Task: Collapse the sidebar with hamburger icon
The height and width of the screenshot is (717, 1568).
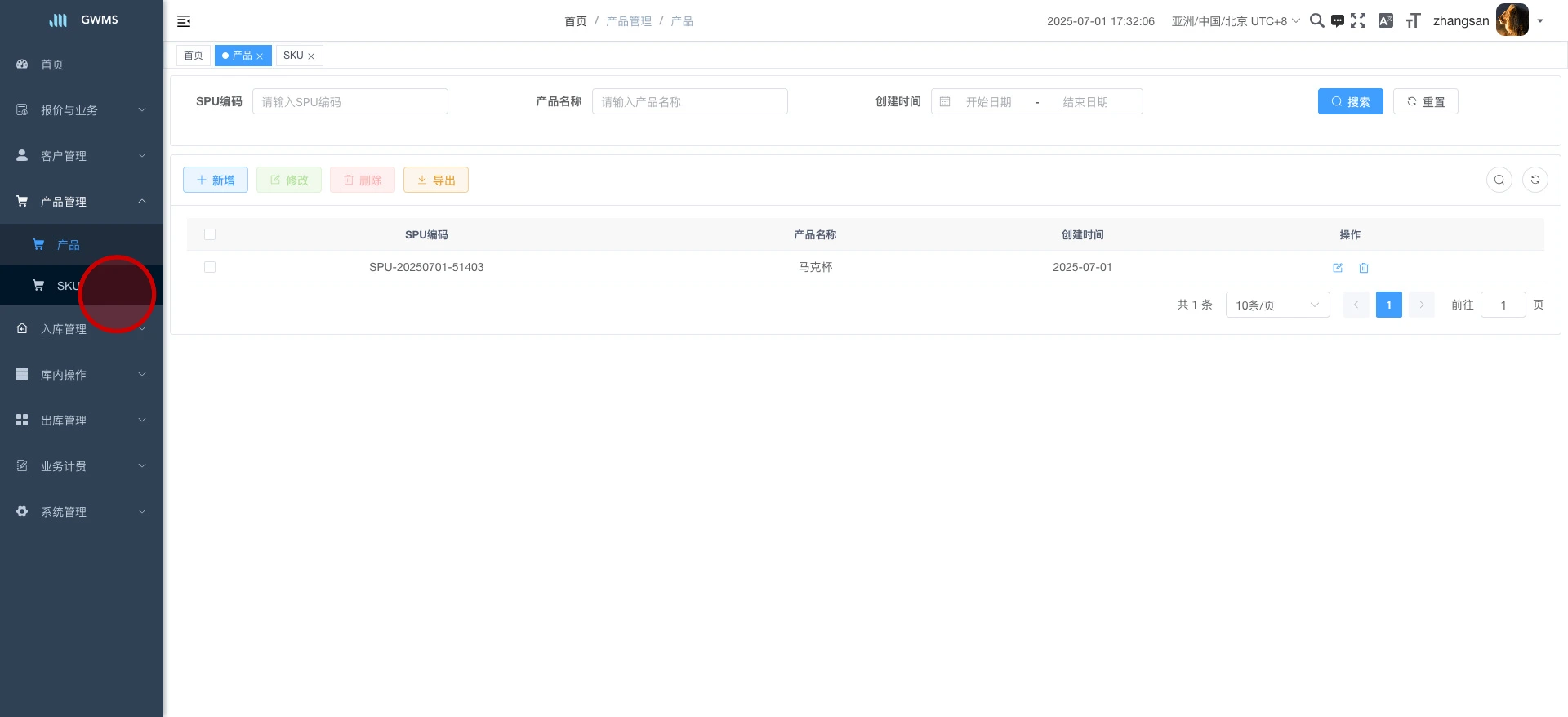Action: click(x=184, y=21)
